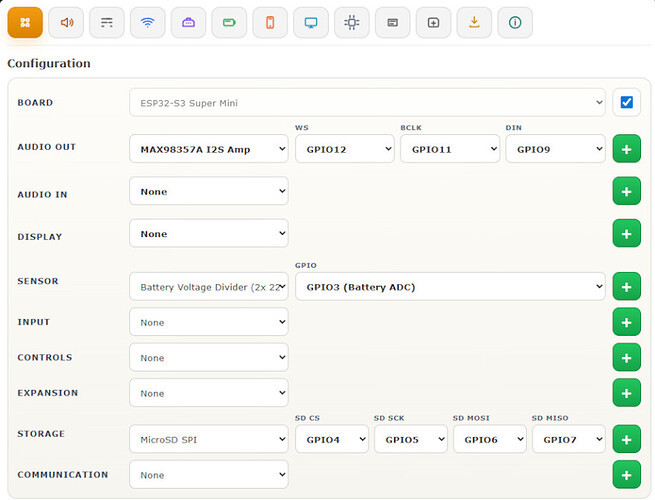Expand the Audio Out MAX98357A dropdown
This screenshot has width=655, height=500.
point(209,149)
